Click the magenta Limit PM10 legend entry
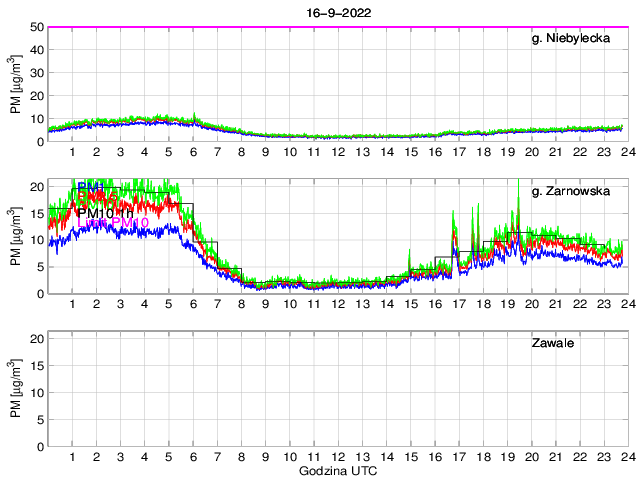Viewport: 640px width, 480px height. pos(113,223)
